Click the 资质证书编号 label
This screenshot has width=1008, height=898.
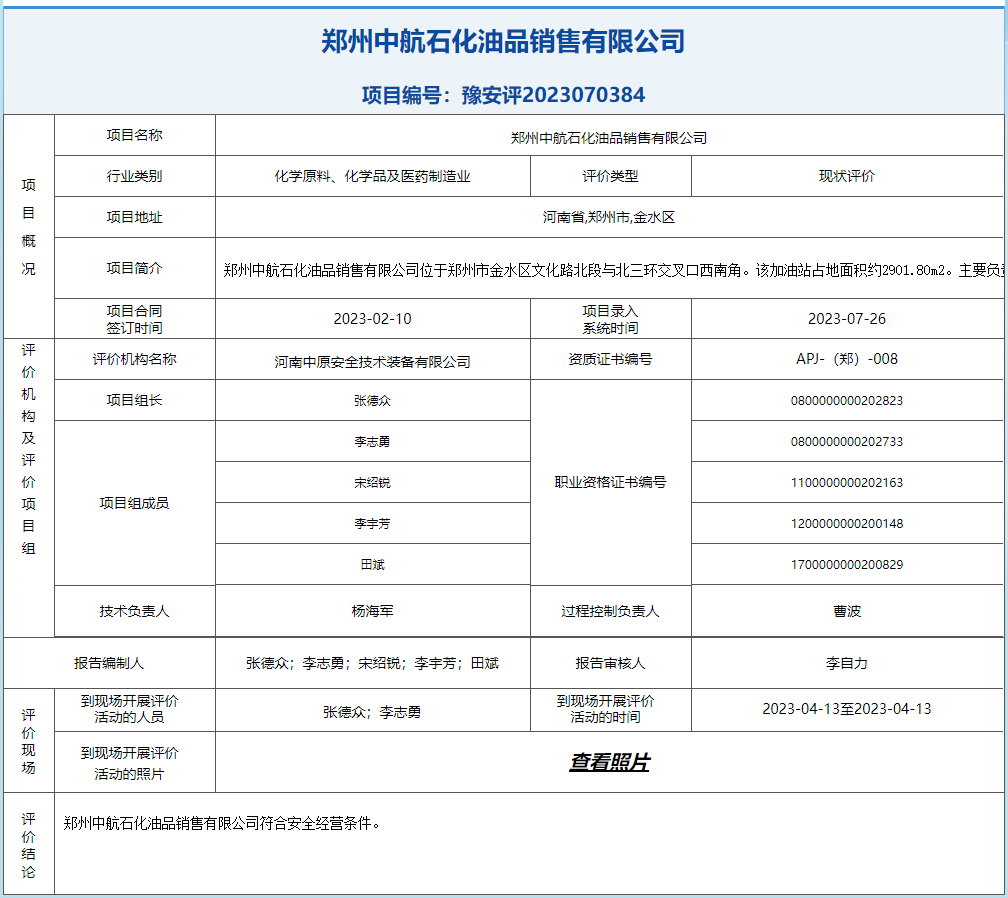[x=610, y=359]
